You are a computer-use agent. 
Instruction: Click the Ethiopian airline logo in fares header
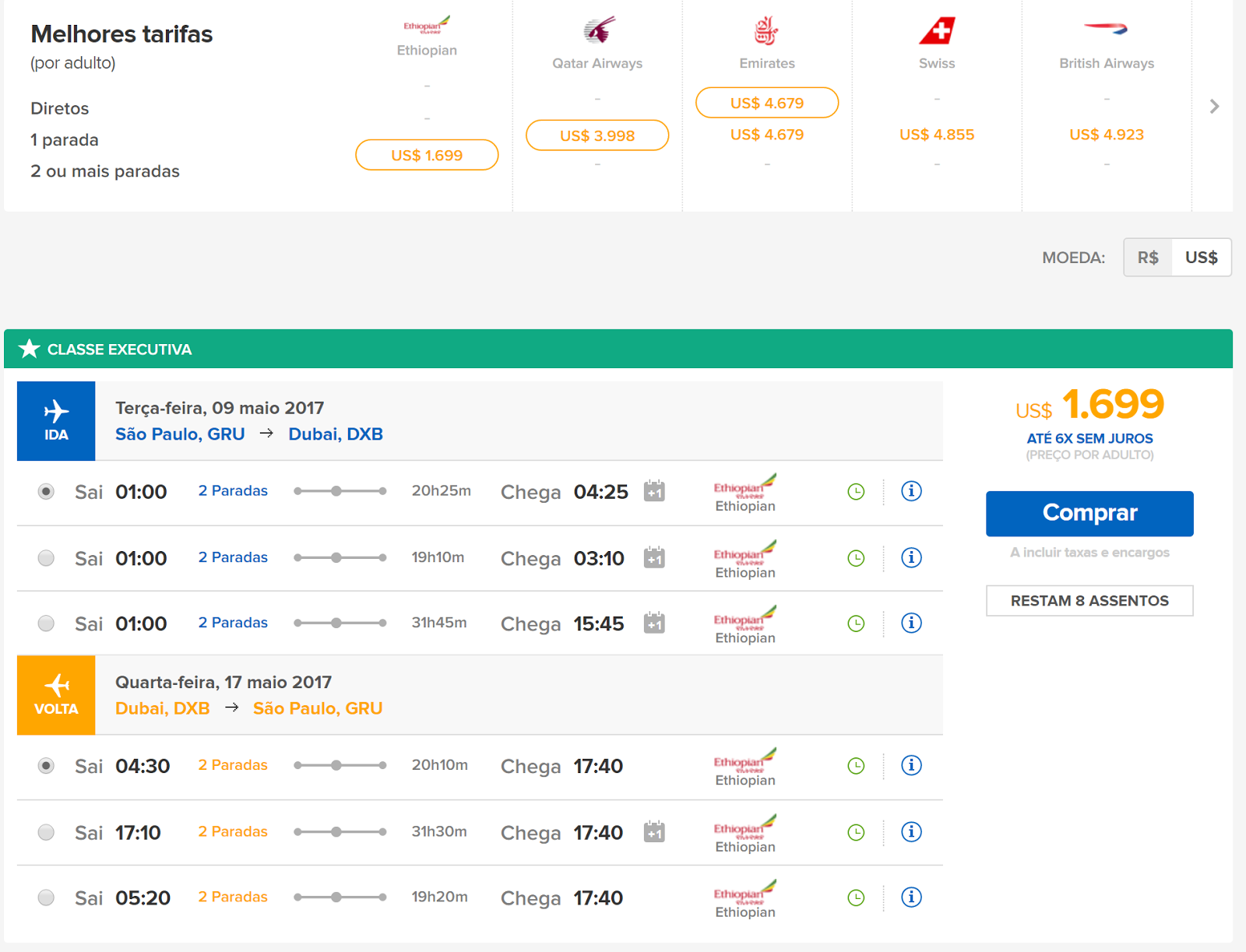point(427,25)
